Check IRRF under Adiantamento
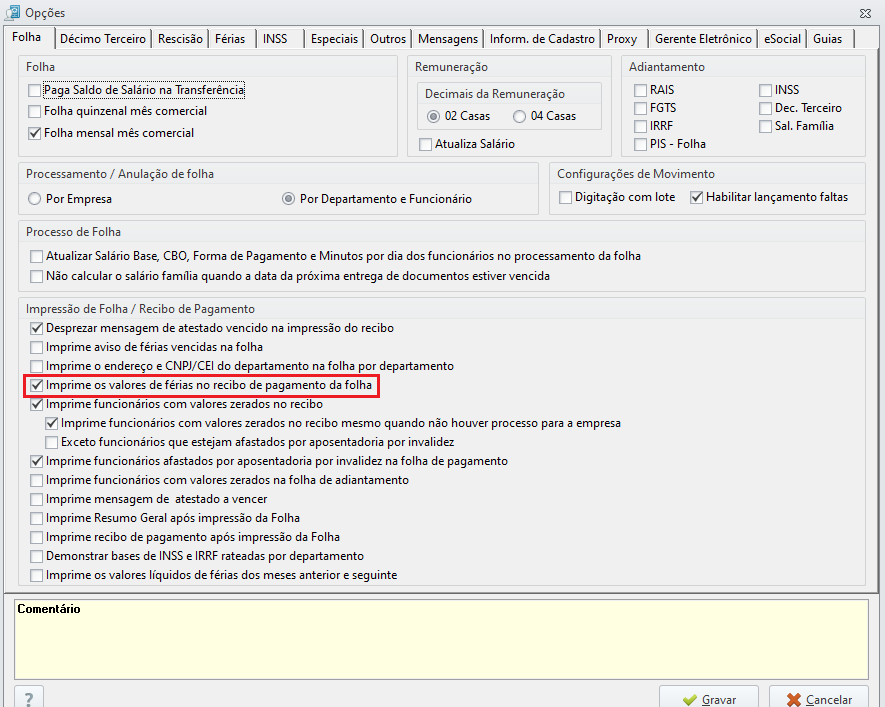This screenshot has height=707, width=885. [640, 126]
